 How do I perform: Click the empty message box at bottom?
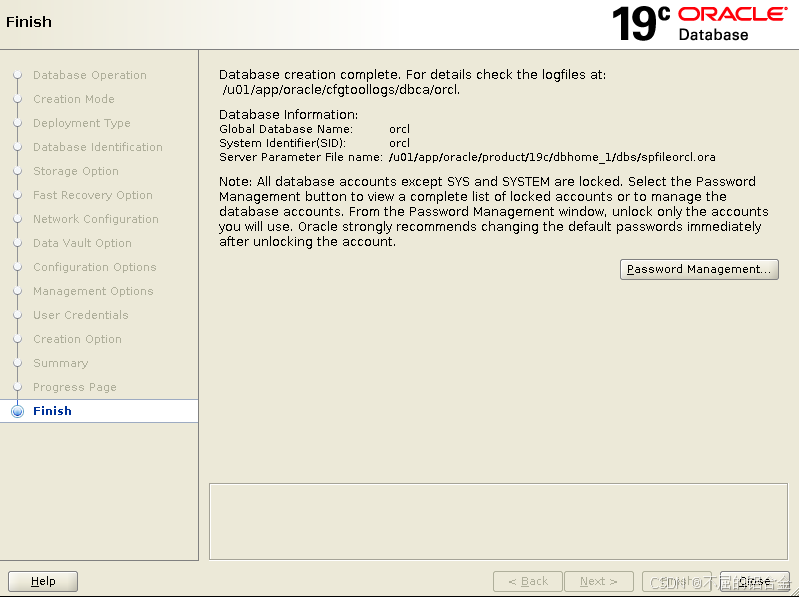498,522
